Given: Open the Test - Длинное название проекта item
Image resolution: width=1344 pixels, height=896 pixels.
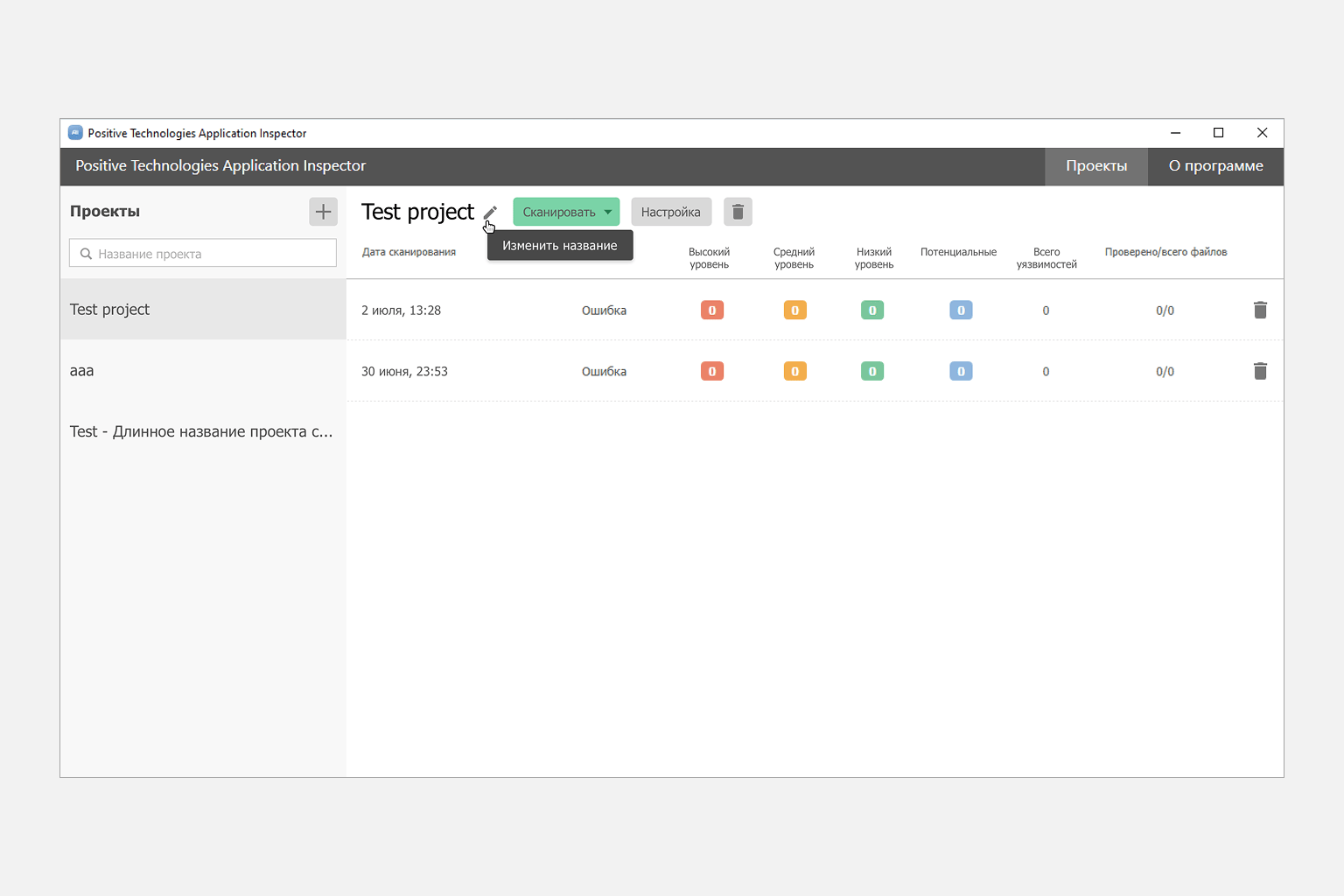Looking at the screenshot, I should [201, 432].
